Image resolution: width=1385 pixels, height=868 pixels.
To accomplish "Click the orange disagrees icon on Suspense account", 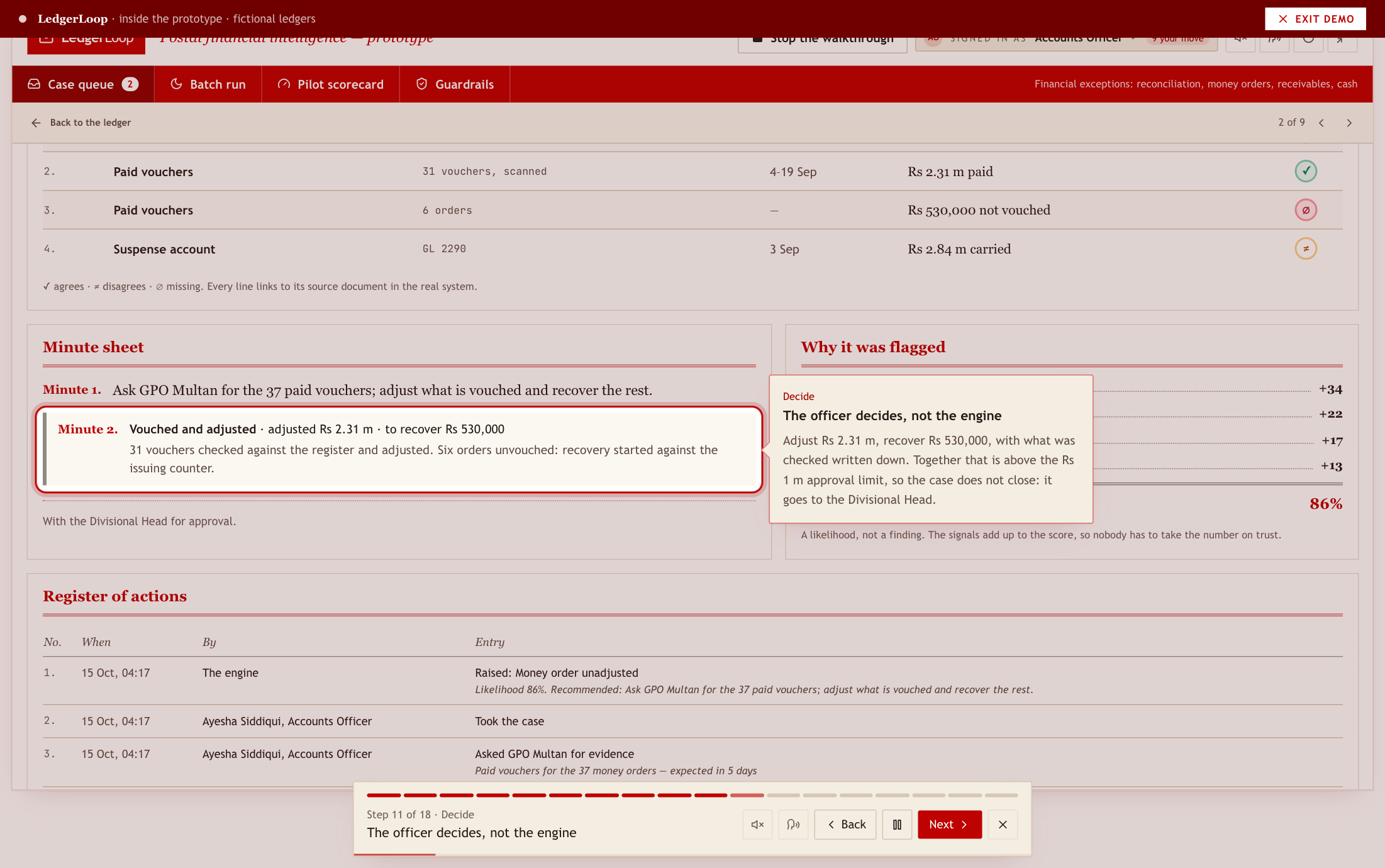I will coord(1306,248).
